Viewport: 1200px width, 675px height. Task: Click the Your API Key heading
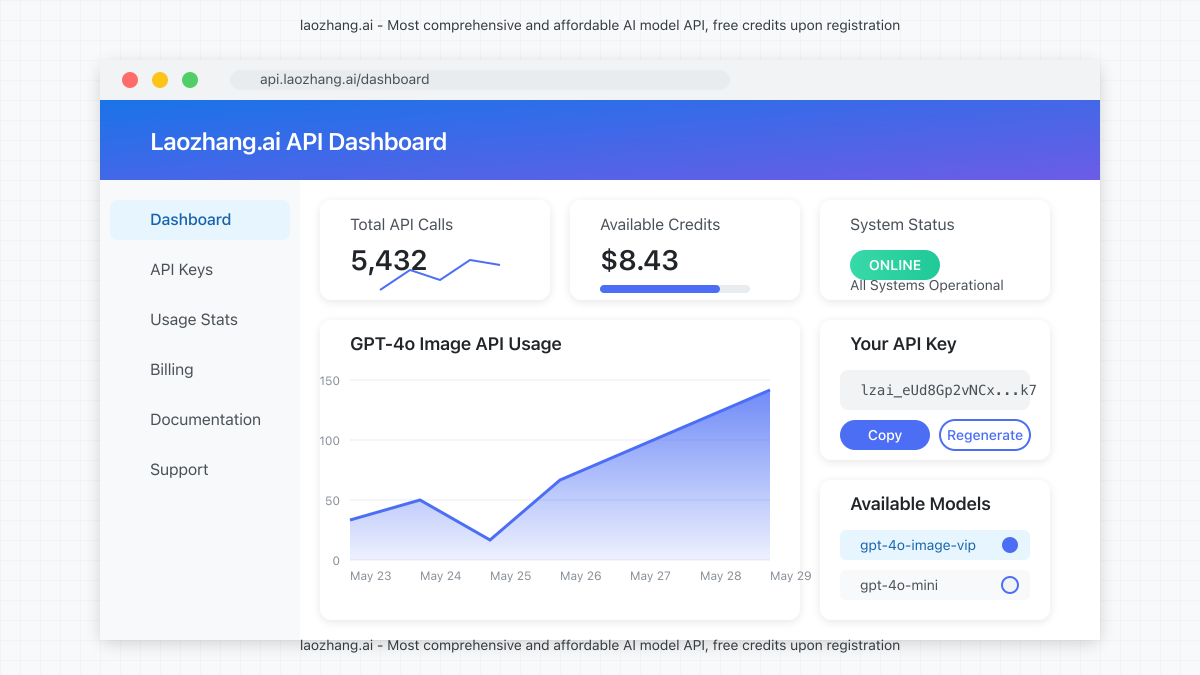903,344
